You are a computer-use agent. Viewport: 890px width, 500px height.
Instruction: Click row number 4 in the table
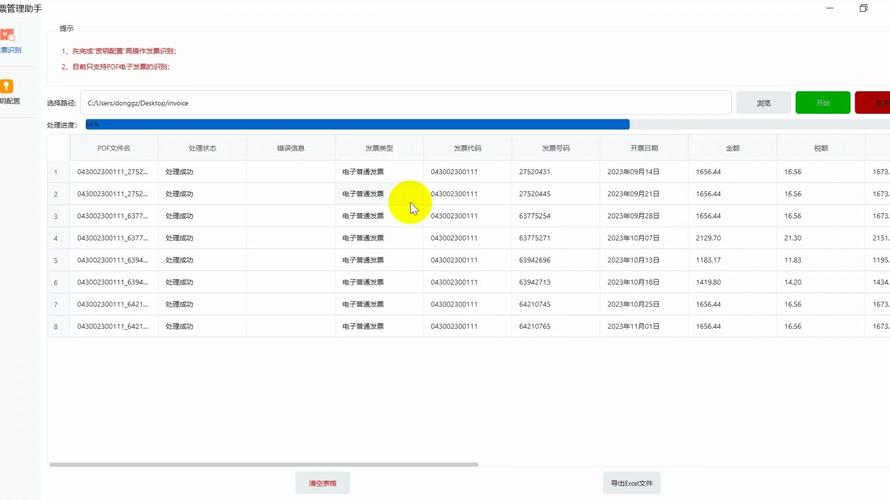pos(56,238)
